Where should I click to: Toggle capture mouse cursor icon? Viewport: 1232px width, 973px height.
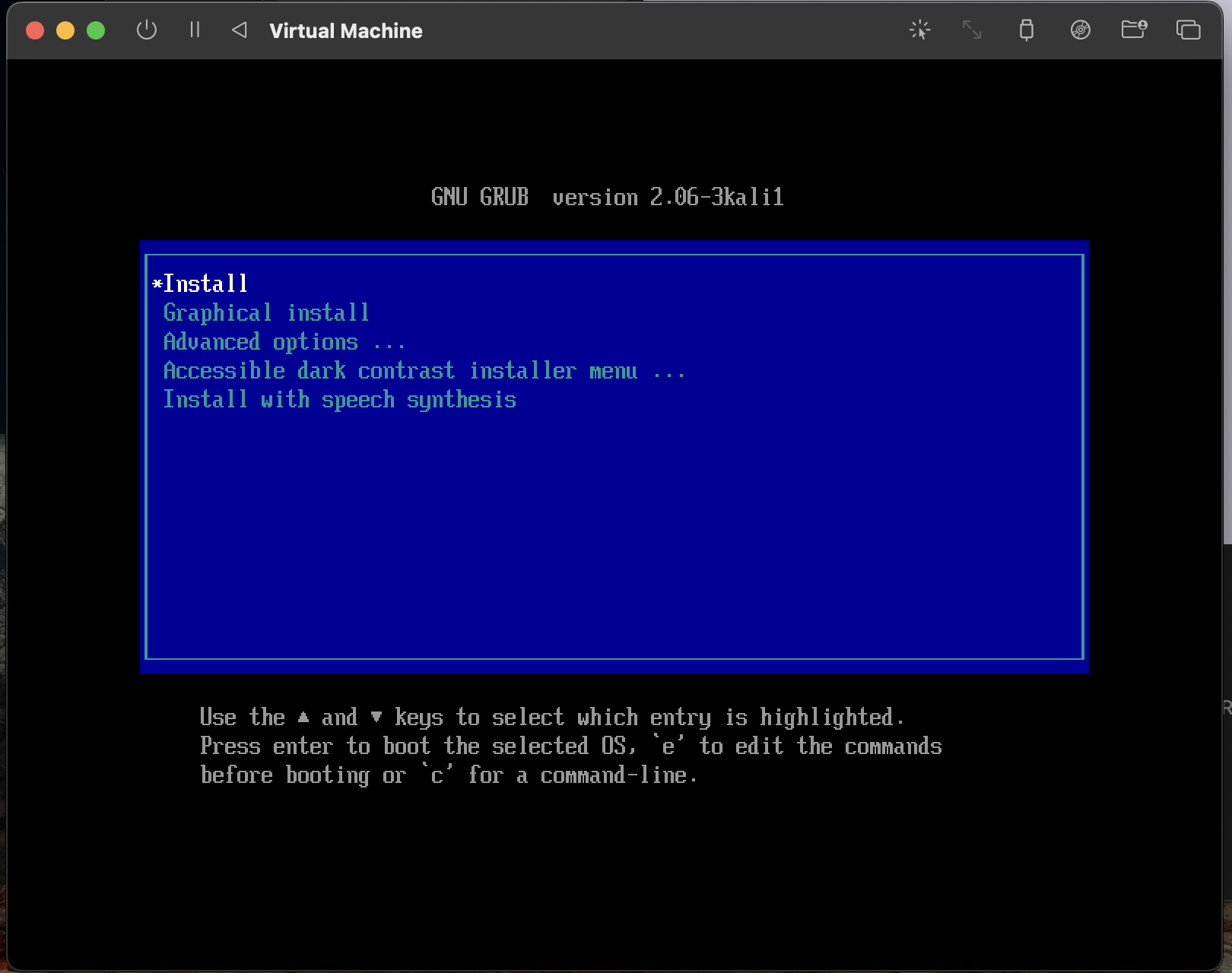point(919,30)
